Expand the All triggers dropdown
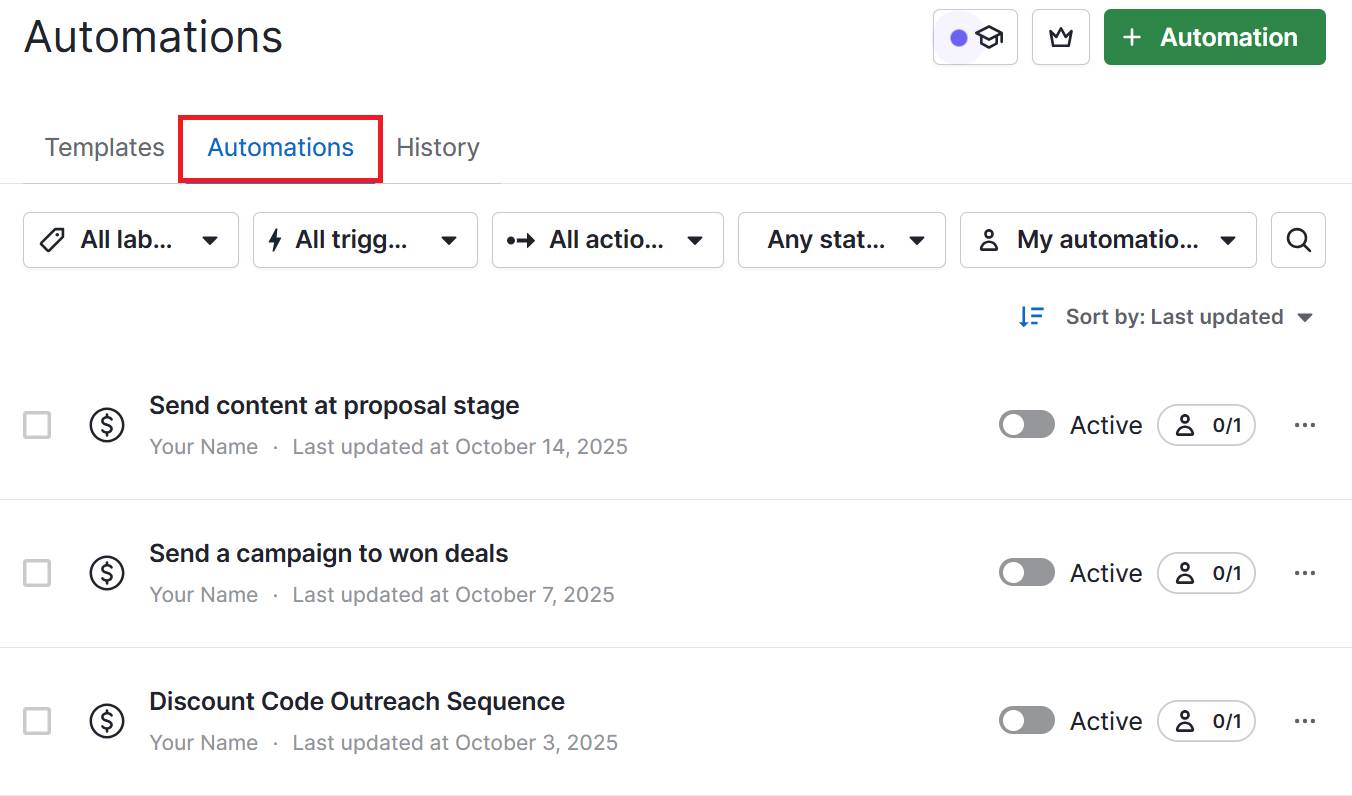The height and width of the screenshot is (796, 1352). pos(365,240)
